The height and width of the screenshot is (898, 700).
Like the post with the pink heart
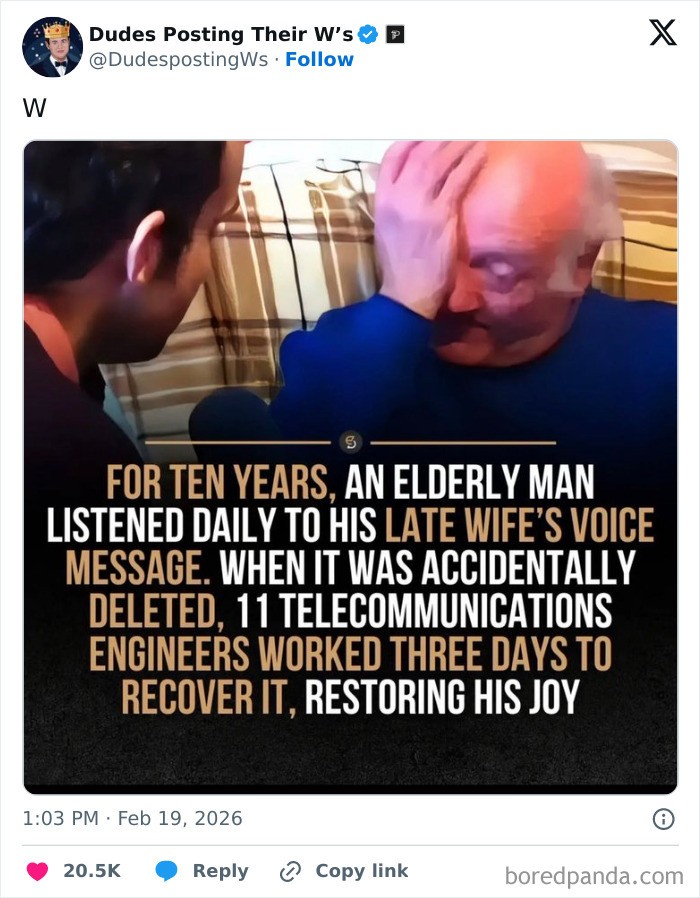[x=37, y=871]
